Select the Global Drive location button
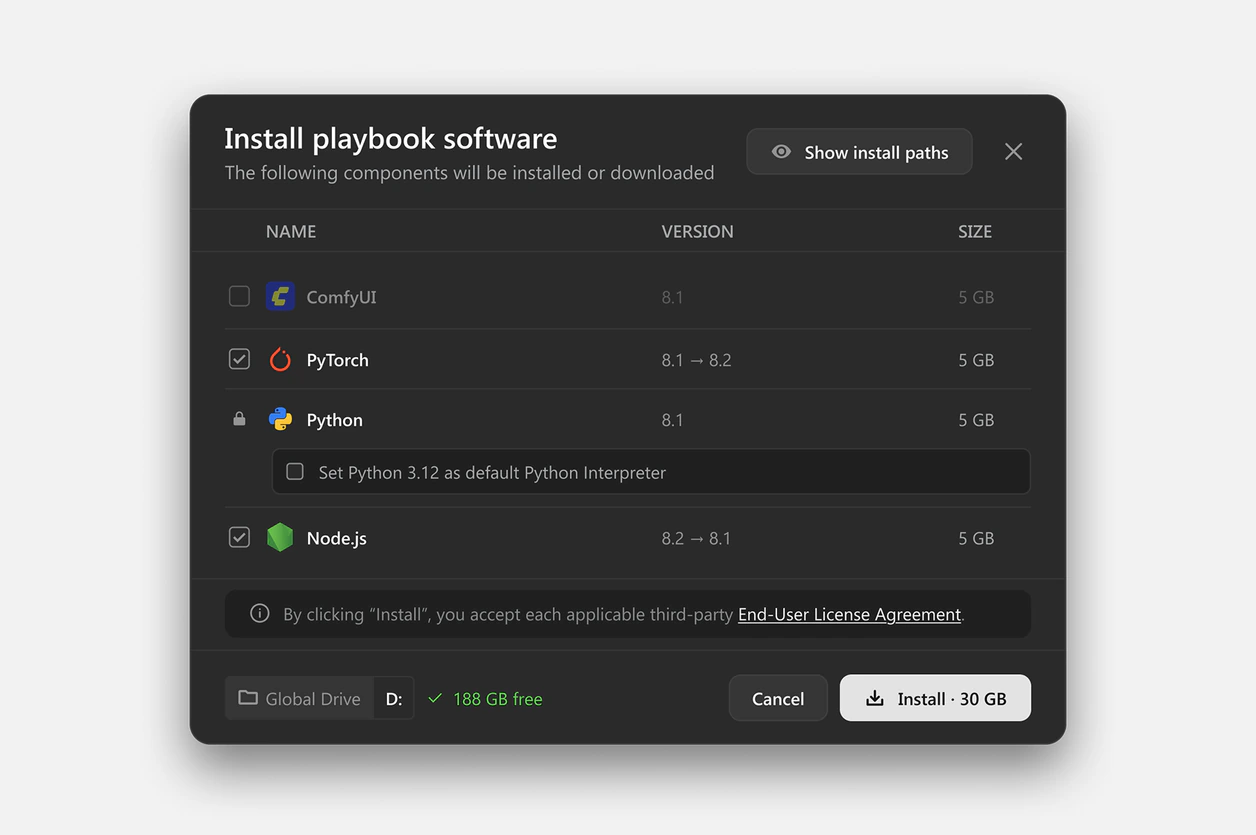 [299, 698]
